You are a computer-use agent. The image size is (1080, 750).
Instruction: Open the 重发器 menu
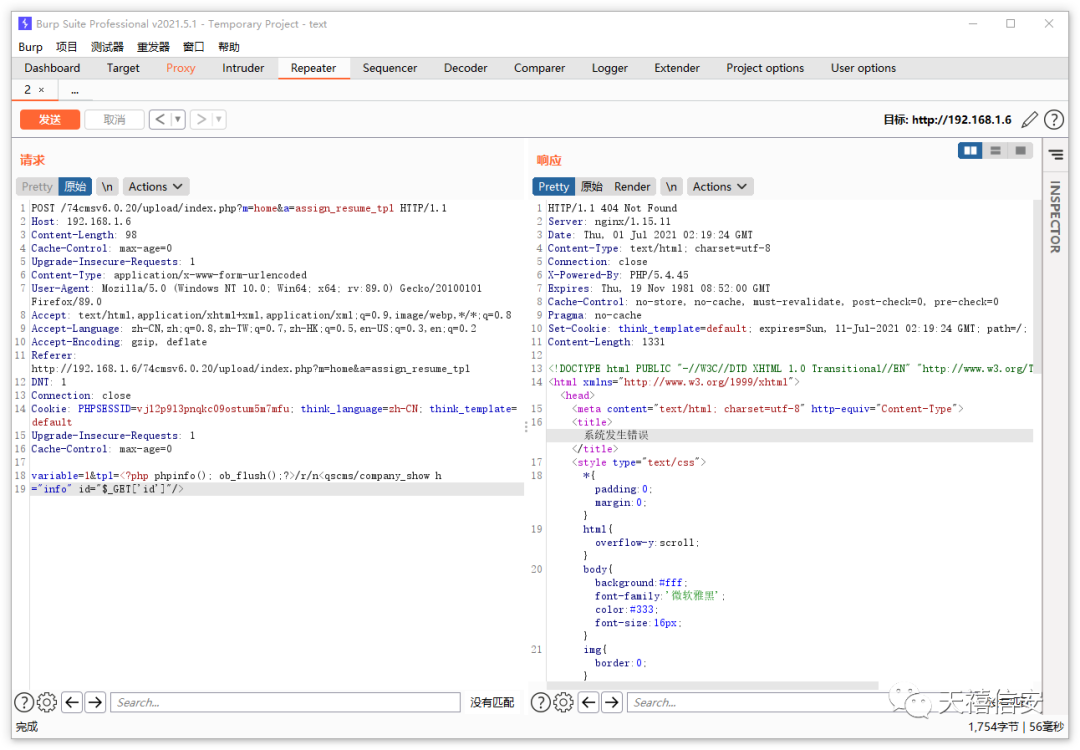tap(153, 47)
